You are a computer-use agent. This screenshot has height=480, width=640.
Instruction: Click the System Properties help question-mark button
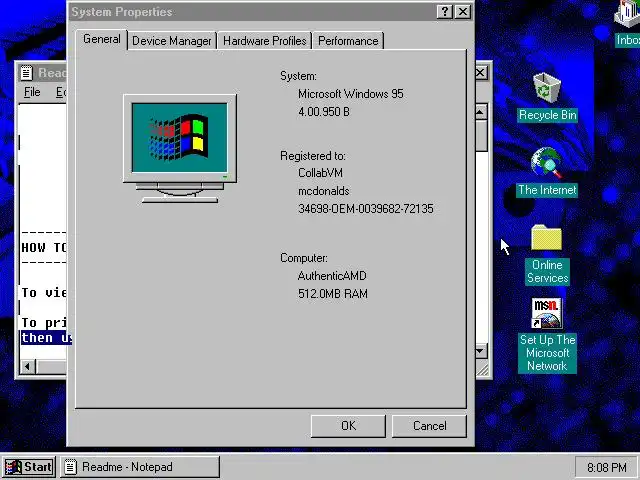[444, 11]
